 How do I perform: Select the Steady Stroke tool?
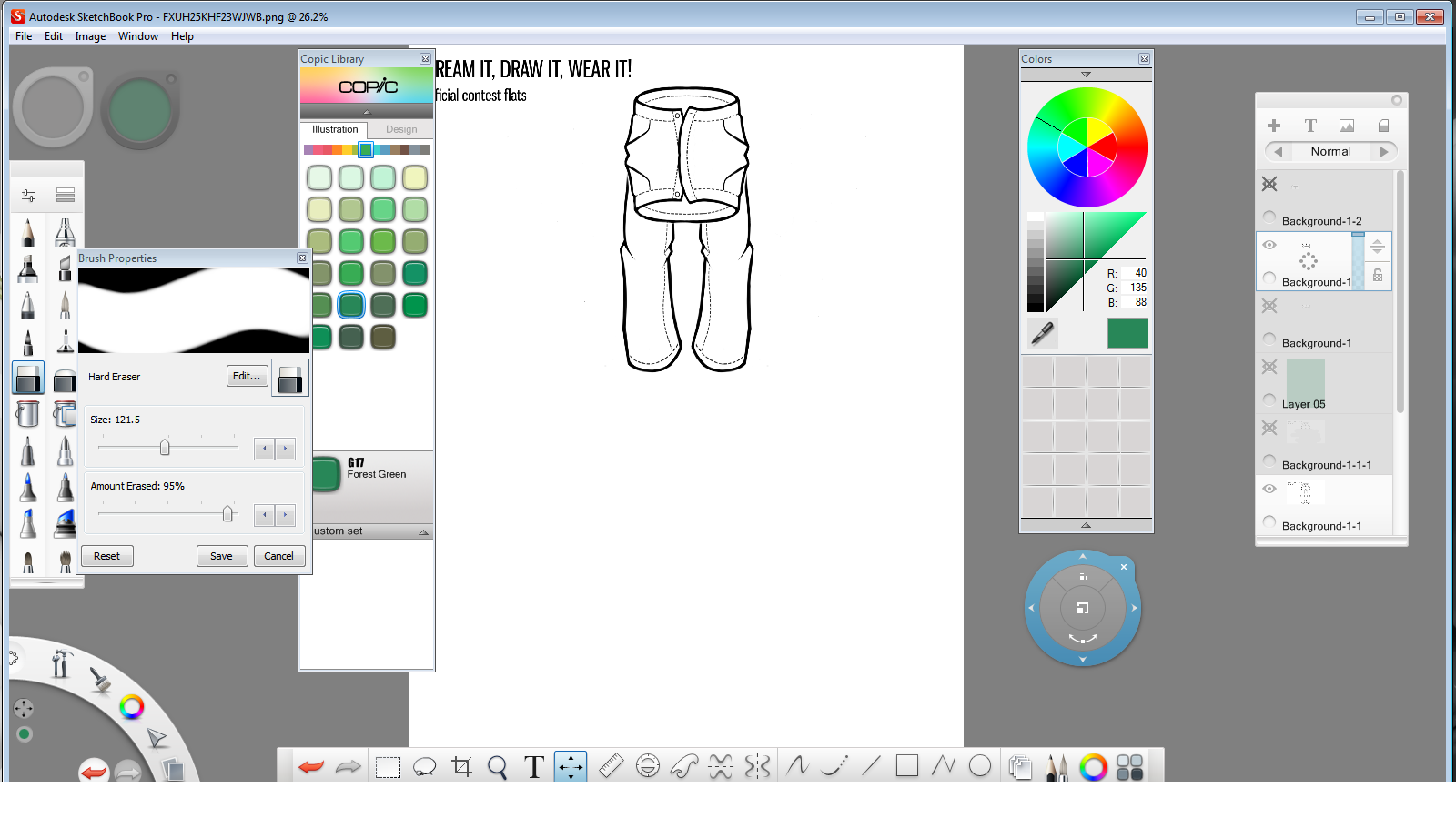click(798, 766)
